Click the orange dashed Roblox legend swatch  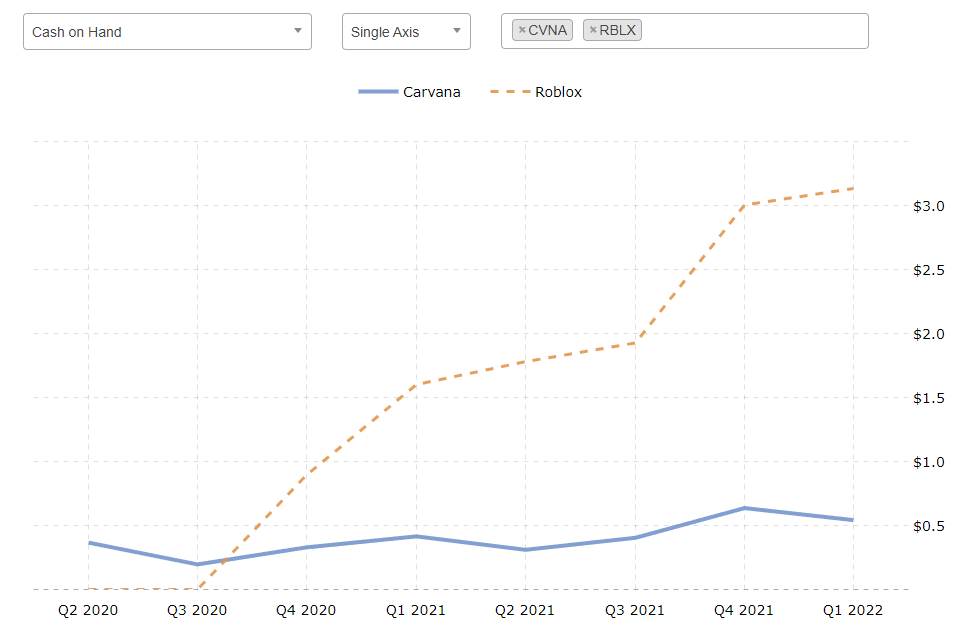tap(510, 92)
